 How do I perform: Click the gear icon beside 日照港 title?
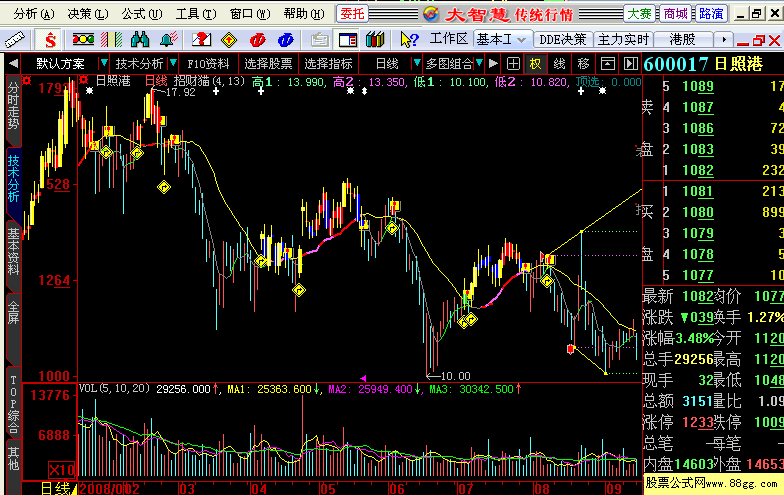[84, 80]
